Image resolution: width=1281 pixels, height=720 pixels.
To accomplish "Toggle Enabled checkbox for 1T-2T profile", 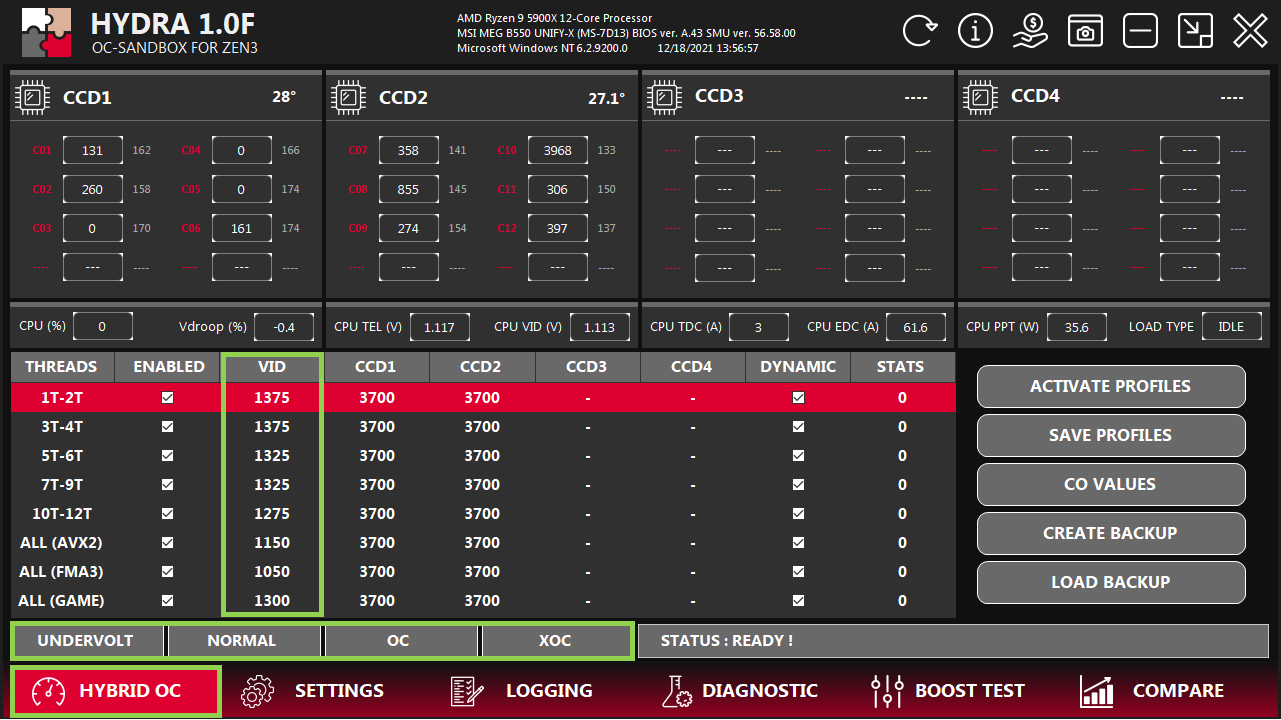I will pos(168,398).
